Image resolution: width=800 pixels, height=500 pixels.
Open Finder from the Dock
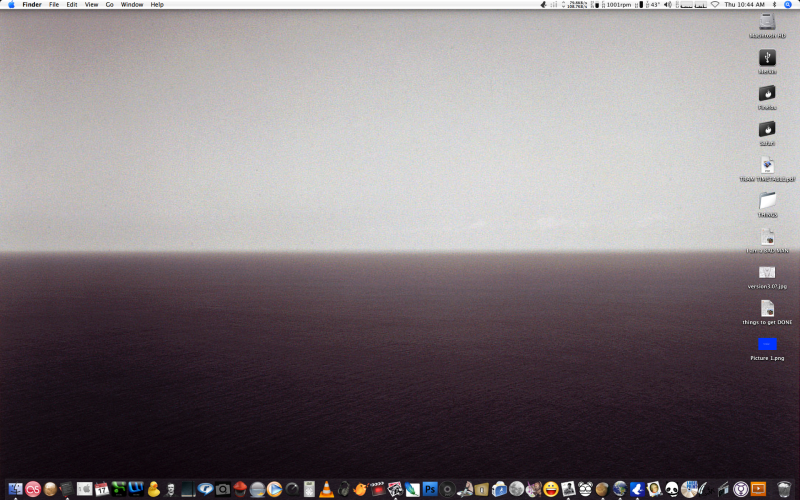(15, 489)
